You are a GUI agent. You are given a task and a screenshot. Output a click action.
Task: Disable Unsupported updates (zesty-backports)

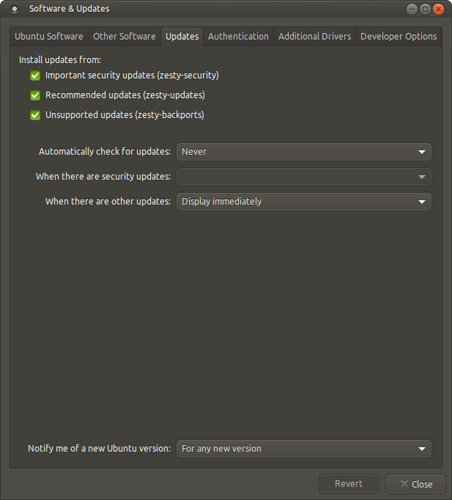point(35,115)
